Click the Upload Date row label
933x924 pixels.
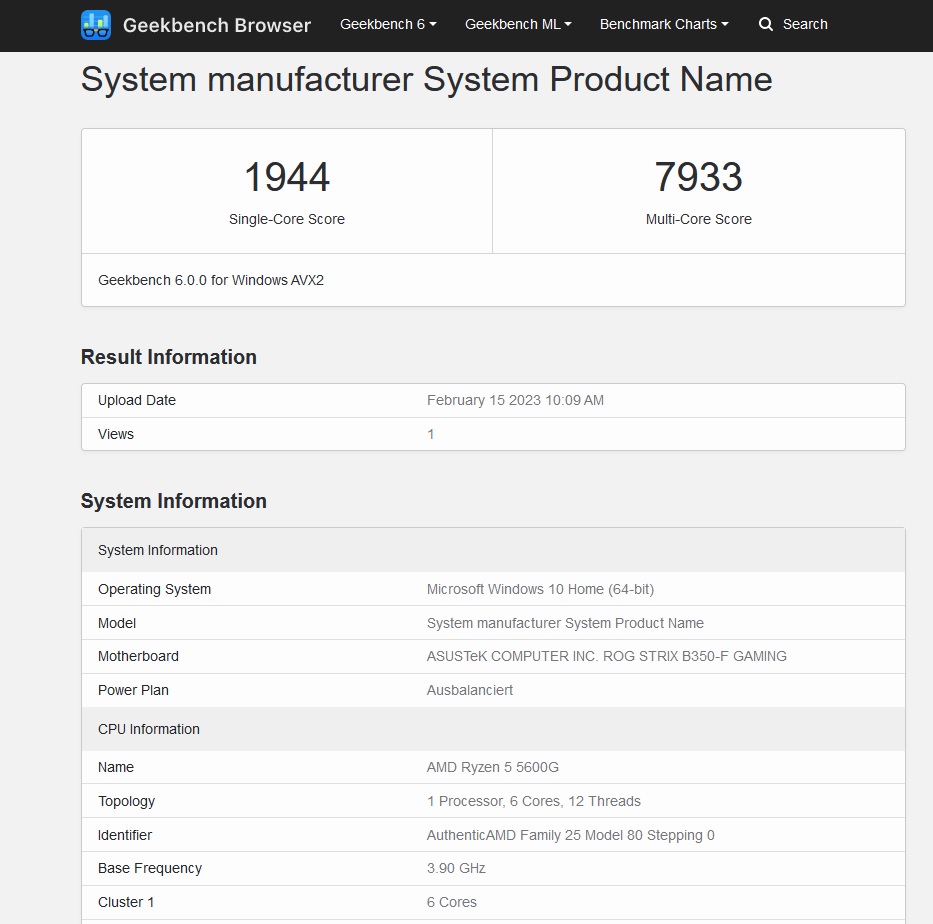click(x=137, y=400)
